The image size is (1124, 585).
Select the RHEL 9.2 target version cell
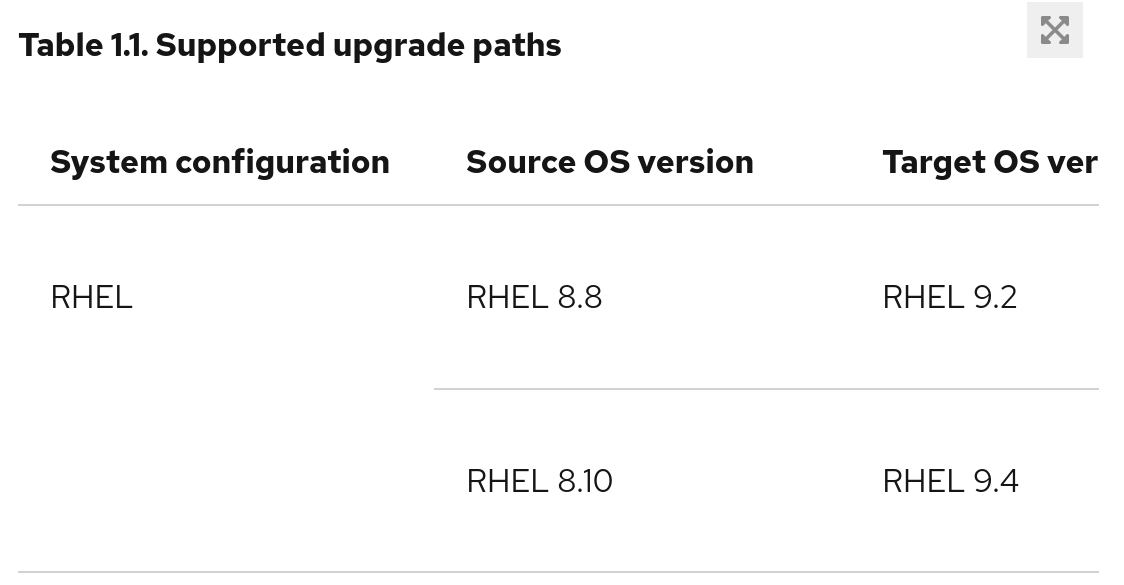coord(949,298)
